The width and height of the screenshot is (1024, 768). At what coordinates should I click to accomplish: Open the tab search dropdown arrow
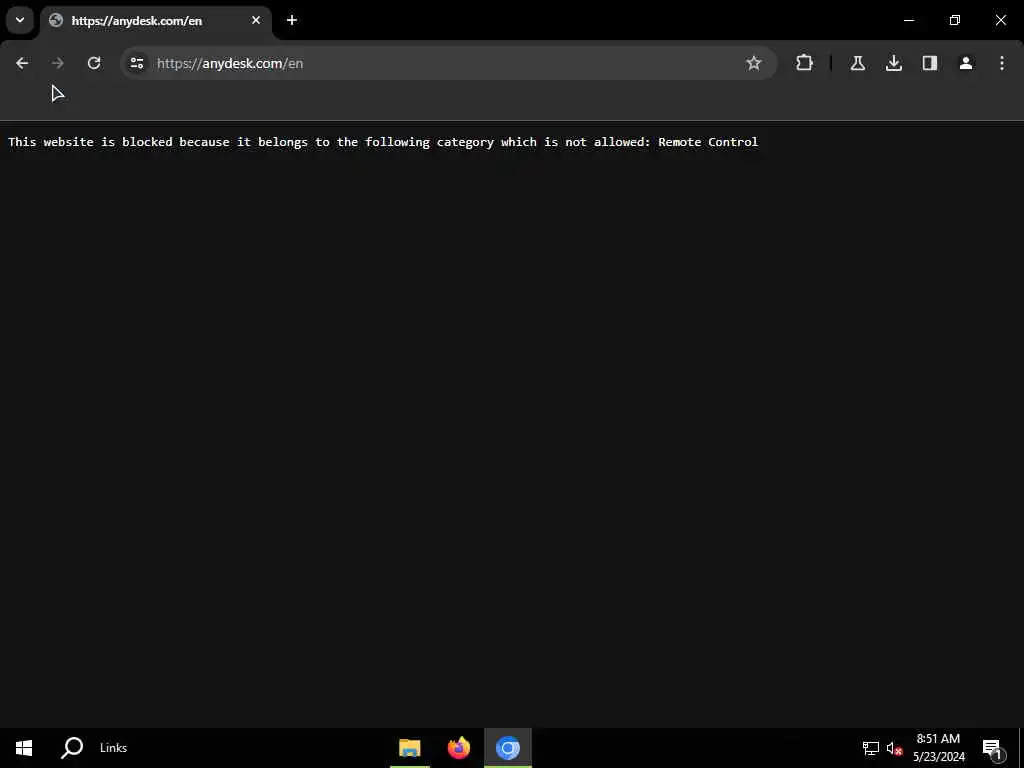[x=20, y=20]
